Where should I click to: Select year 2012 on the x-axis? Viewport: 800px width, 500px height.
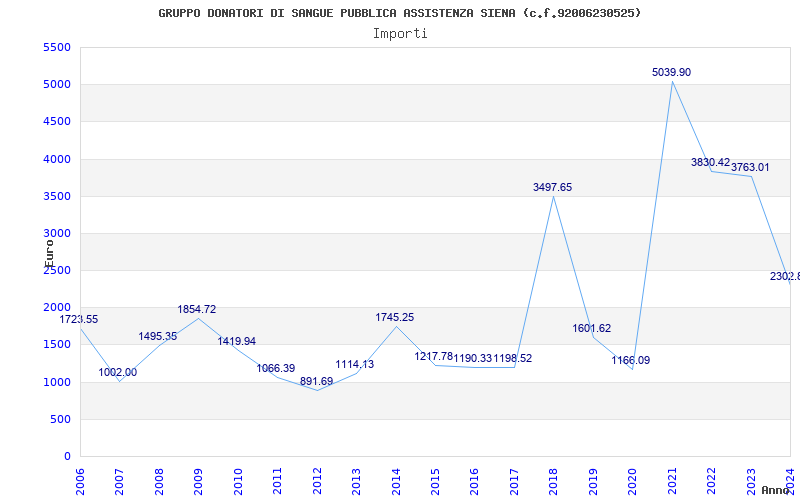317,479
